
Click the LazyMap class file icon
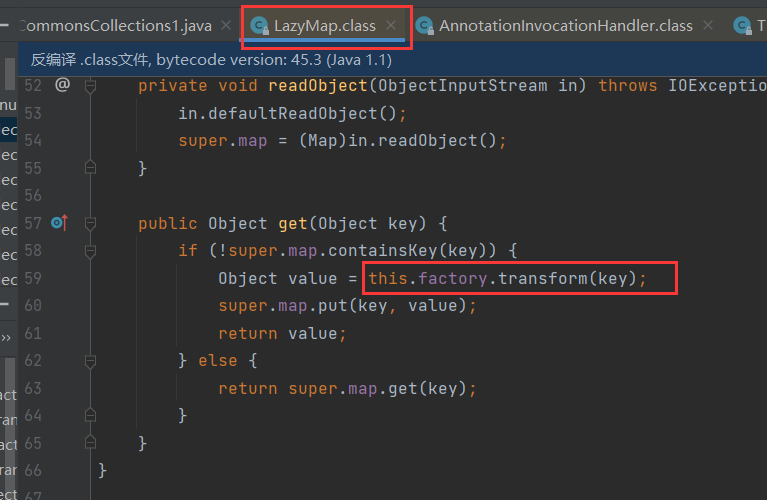(259, 25)
